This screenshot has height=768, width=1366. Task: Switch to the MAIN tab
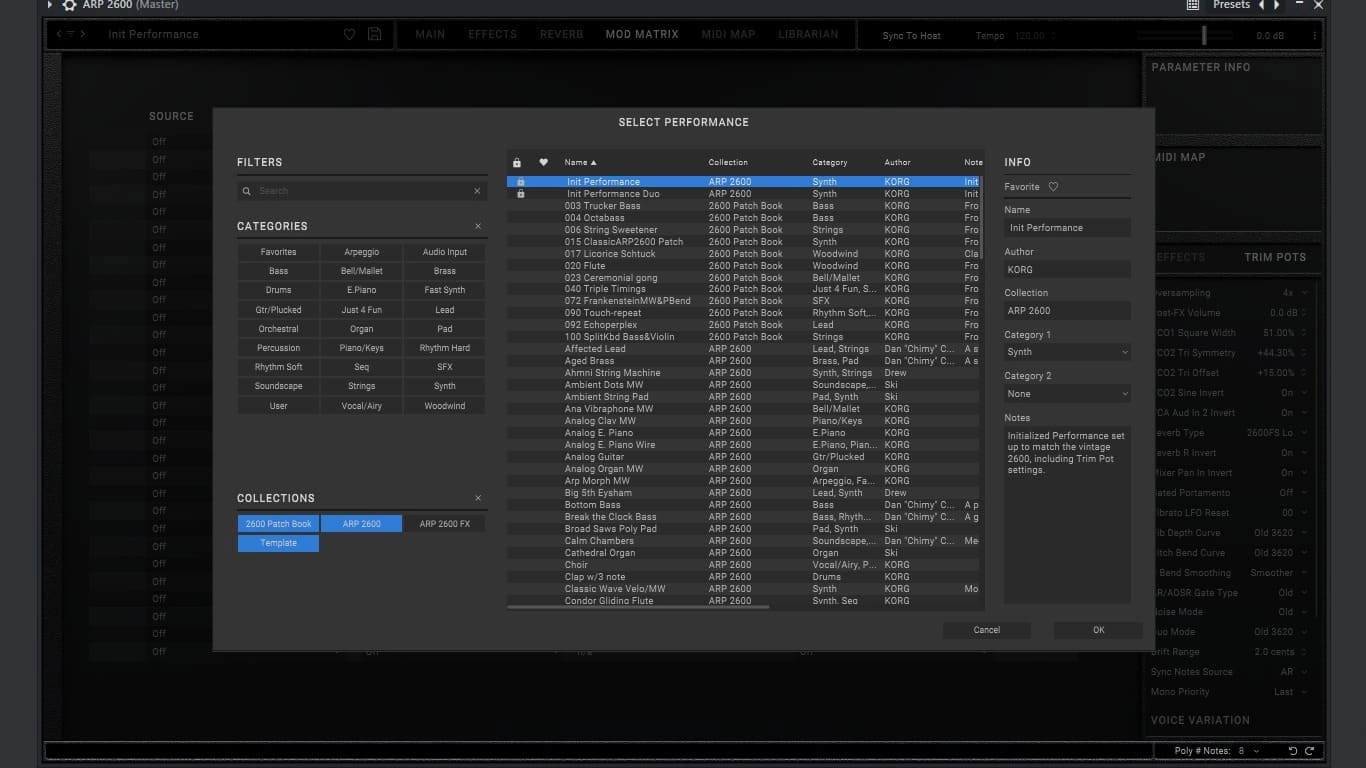point(430,34)
